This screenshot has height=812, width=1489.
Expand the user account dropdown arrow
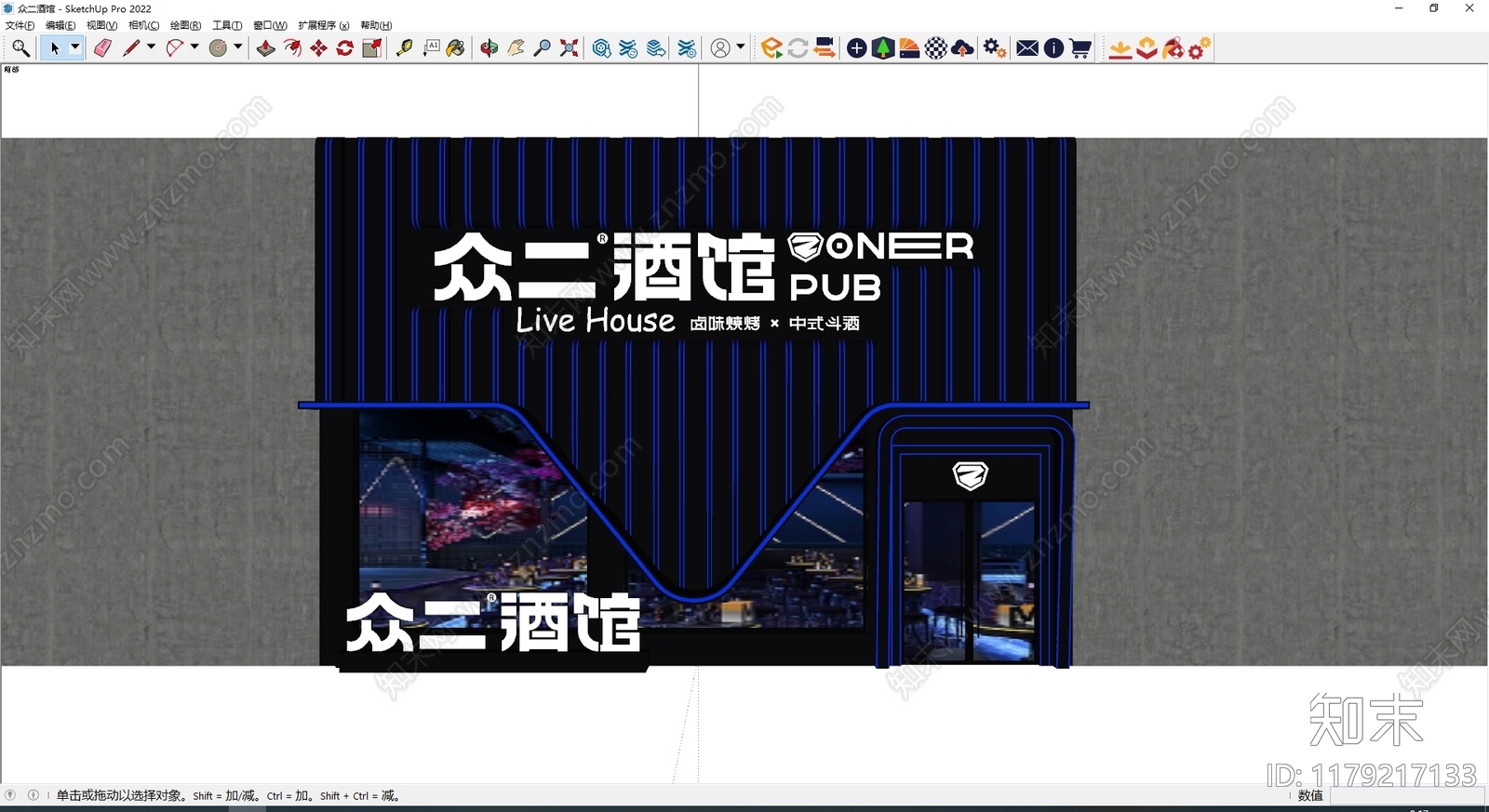[741, 47]
